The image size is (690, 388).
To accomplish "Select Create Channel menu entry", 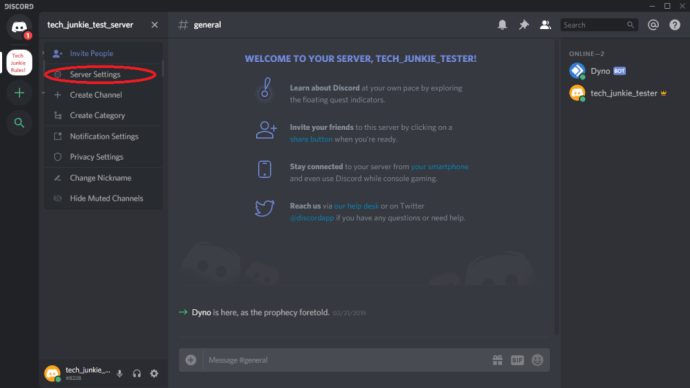I will coord(103,95).
